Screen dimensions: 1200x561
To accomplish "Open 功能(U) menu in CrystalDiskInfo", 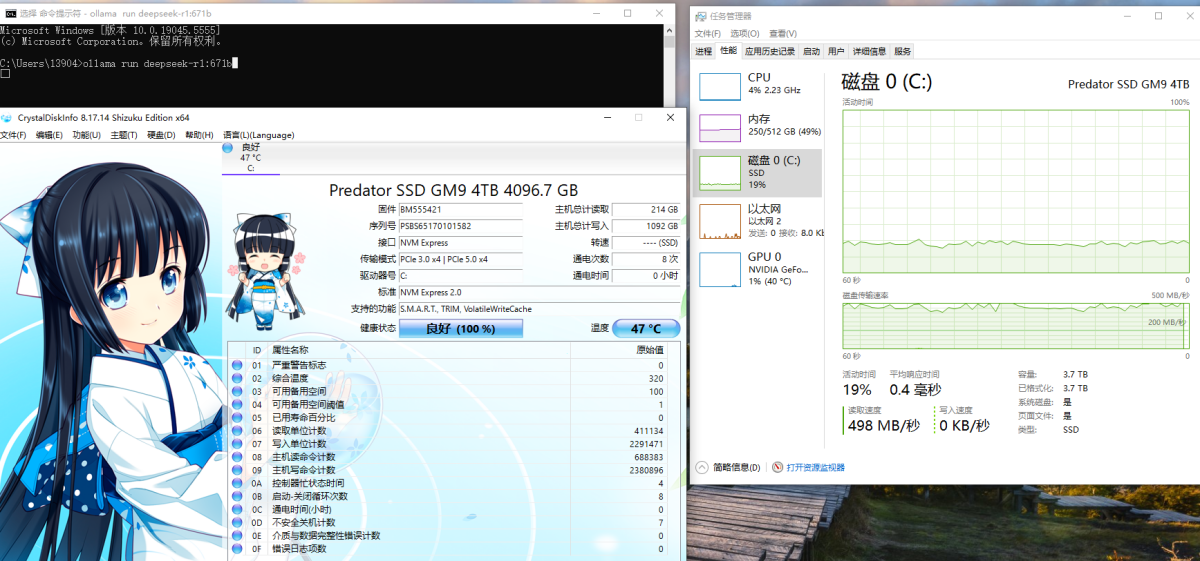I will (87, 135).
